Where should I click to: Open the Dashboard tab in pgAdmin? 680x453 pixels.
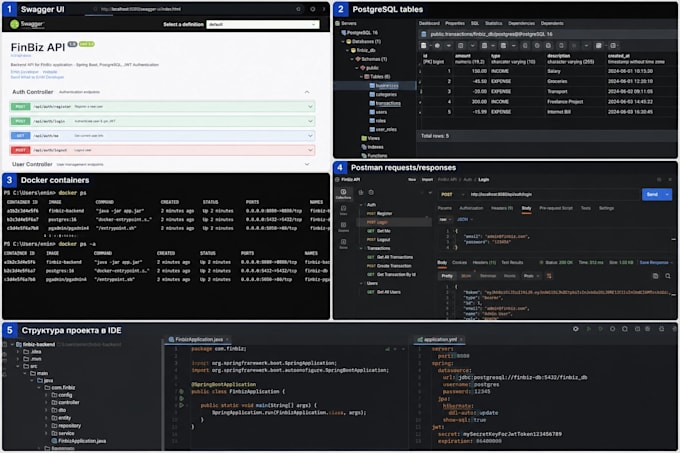(x=429, y=23)
